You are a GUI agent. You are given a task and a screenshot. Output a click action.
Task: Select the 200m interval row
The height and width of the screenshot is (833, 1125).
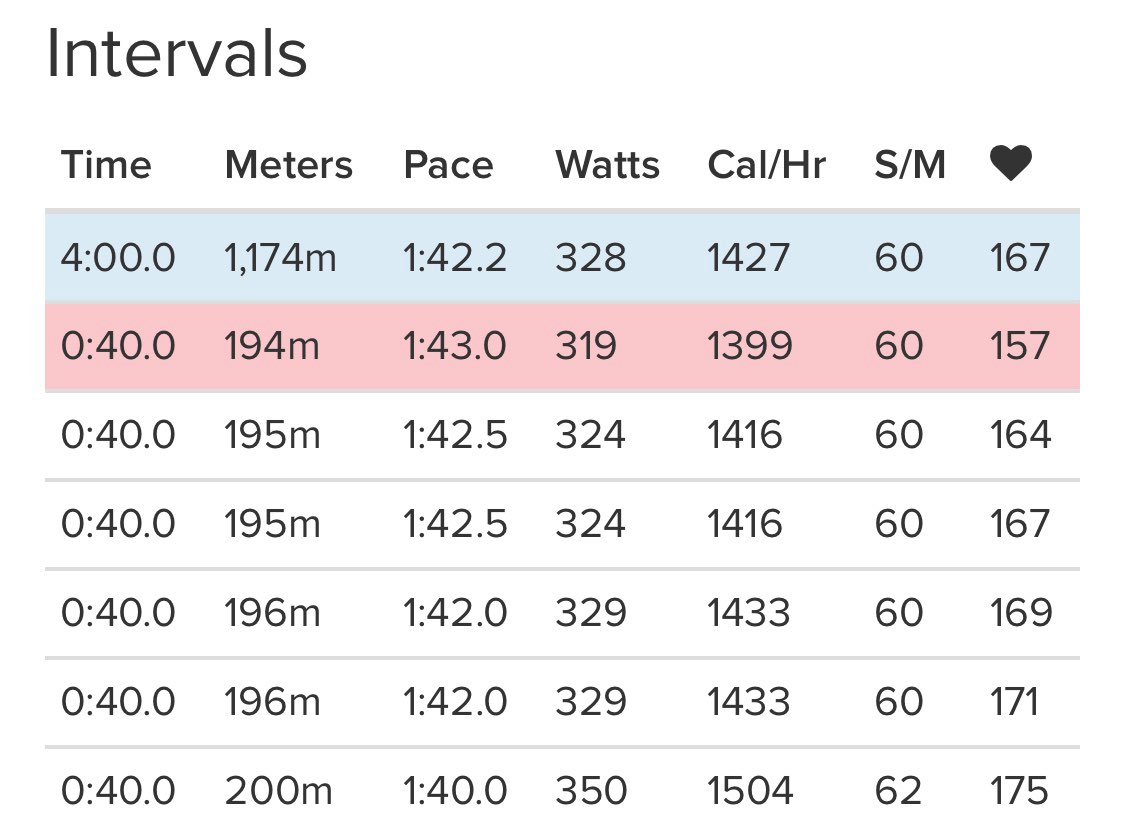click(562, 790)
